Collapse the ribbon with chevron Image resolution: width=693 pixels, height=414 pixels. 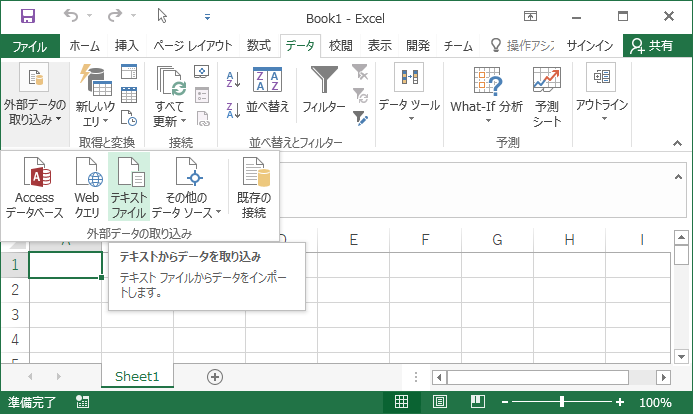tap(677, 143)
